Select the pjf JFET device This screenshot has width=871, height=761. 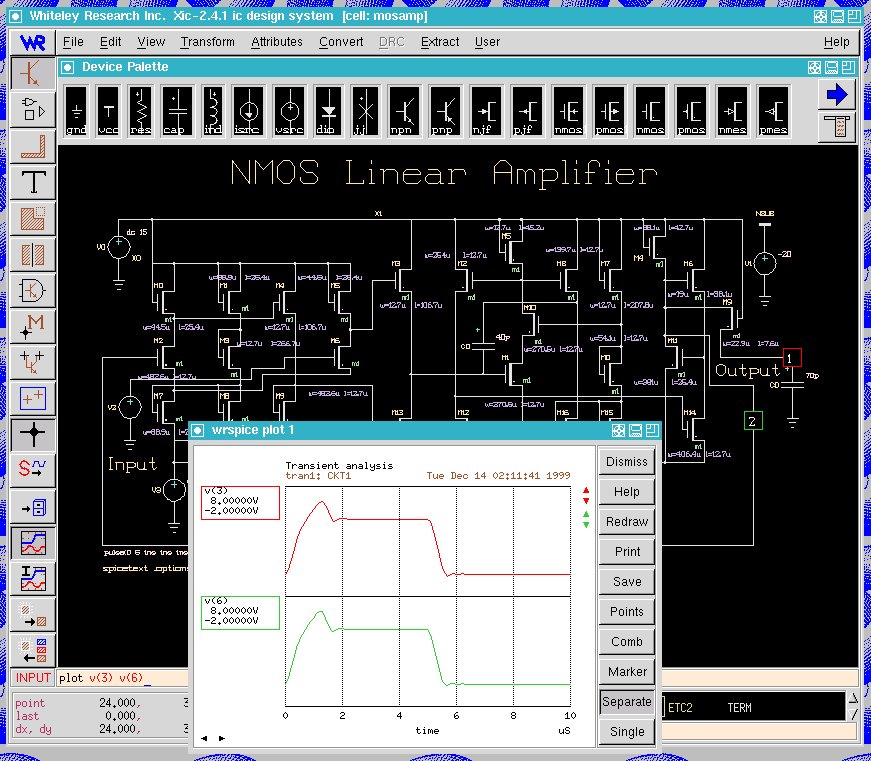pyautogui.click(x=527, y=111)
